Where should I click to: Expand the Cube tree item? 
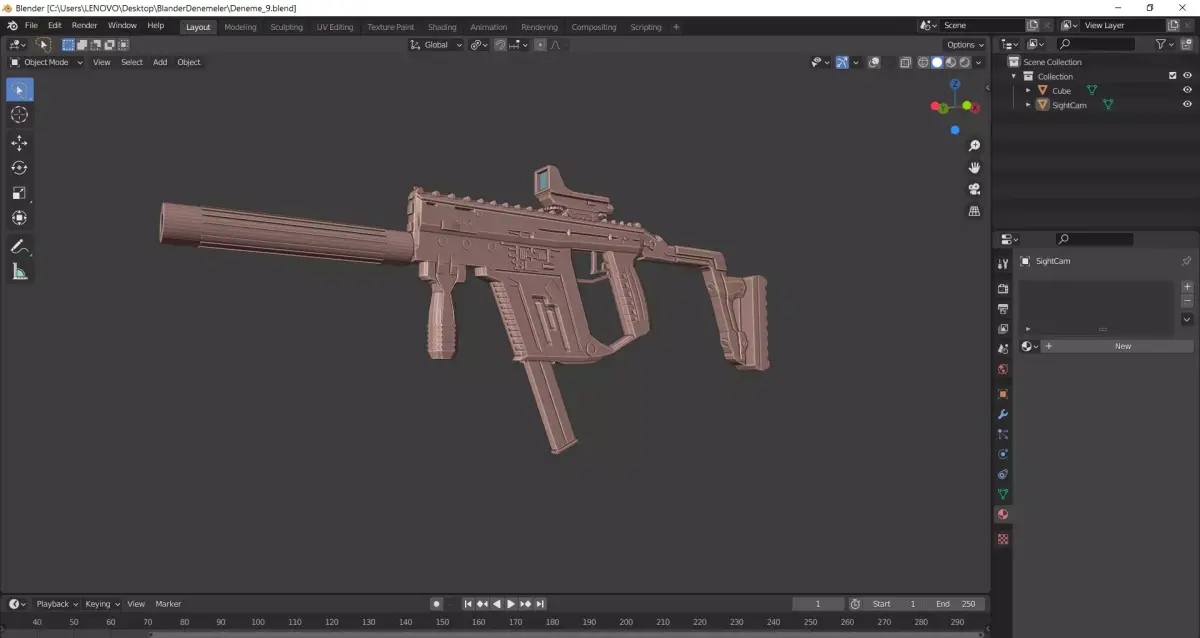(x=1028, y=90)
